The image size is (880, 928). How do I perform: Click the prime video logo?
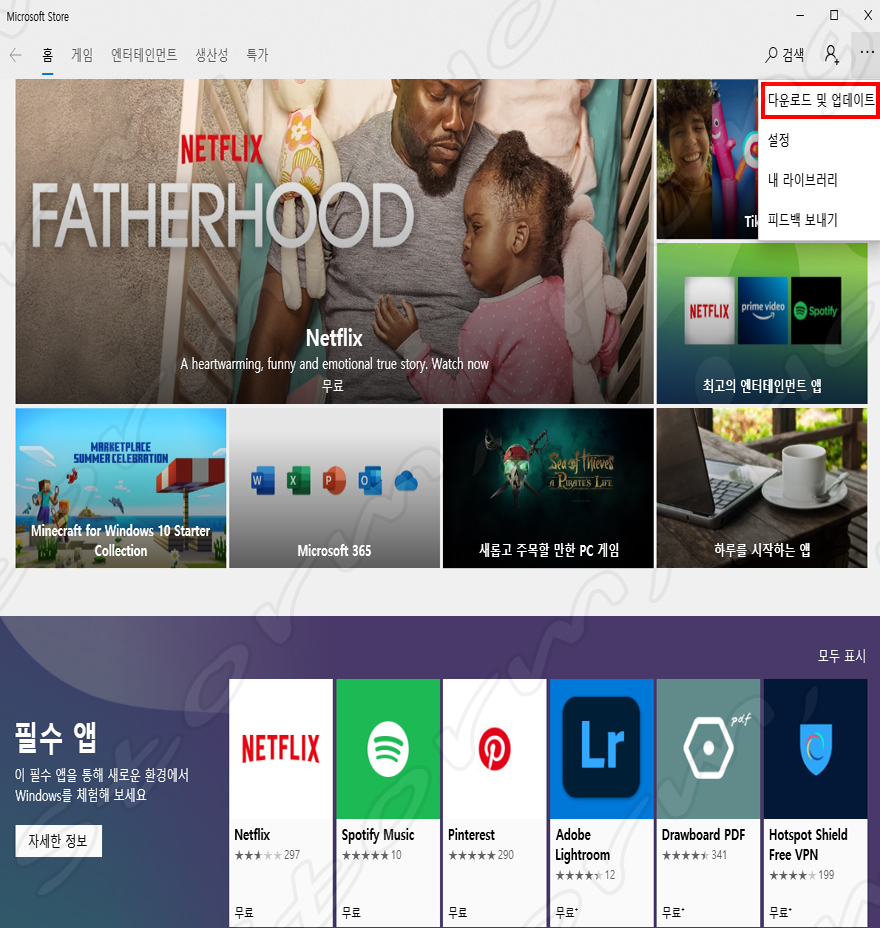coord(763,311)
